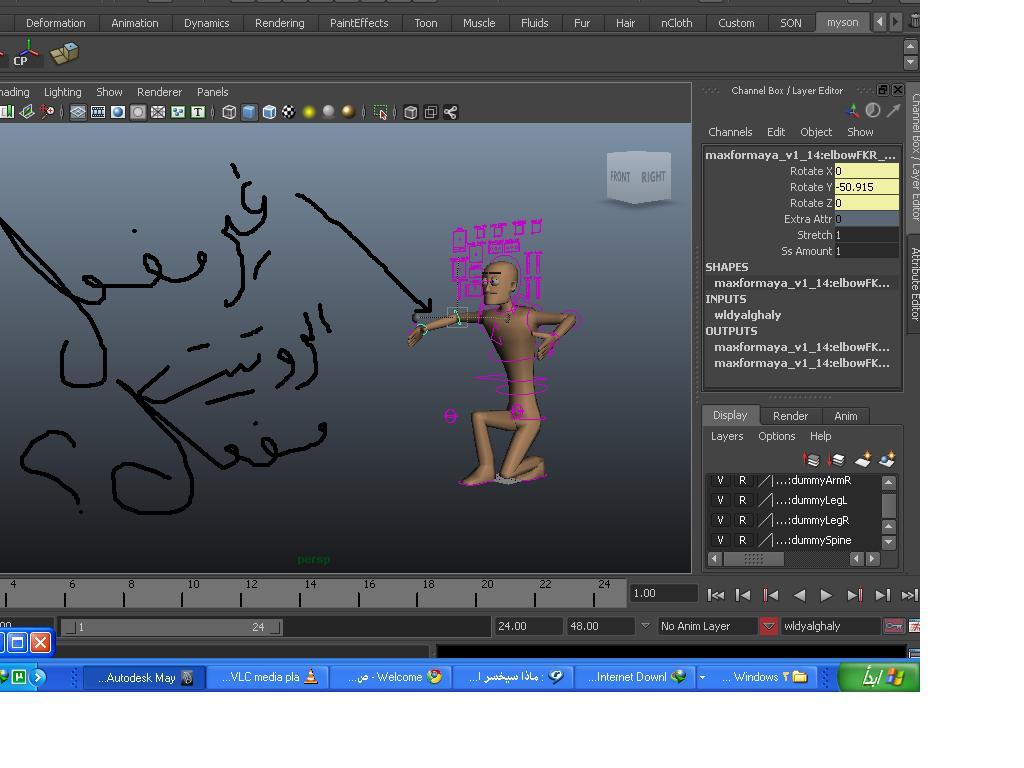Open the layer editor Options menu
The height and width of the screenshot is (768, 1024).
[776, 436]
